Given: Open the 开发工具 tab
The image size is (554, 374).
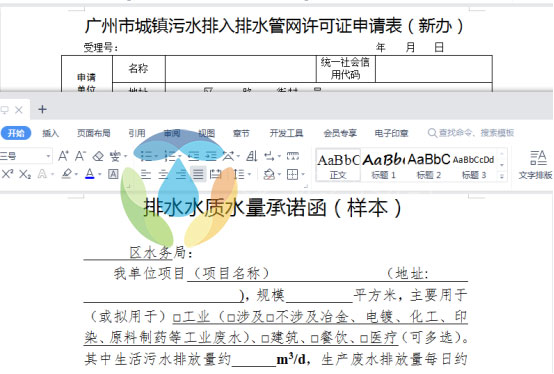Looking at the screenshot, I should tap(286, 133).
